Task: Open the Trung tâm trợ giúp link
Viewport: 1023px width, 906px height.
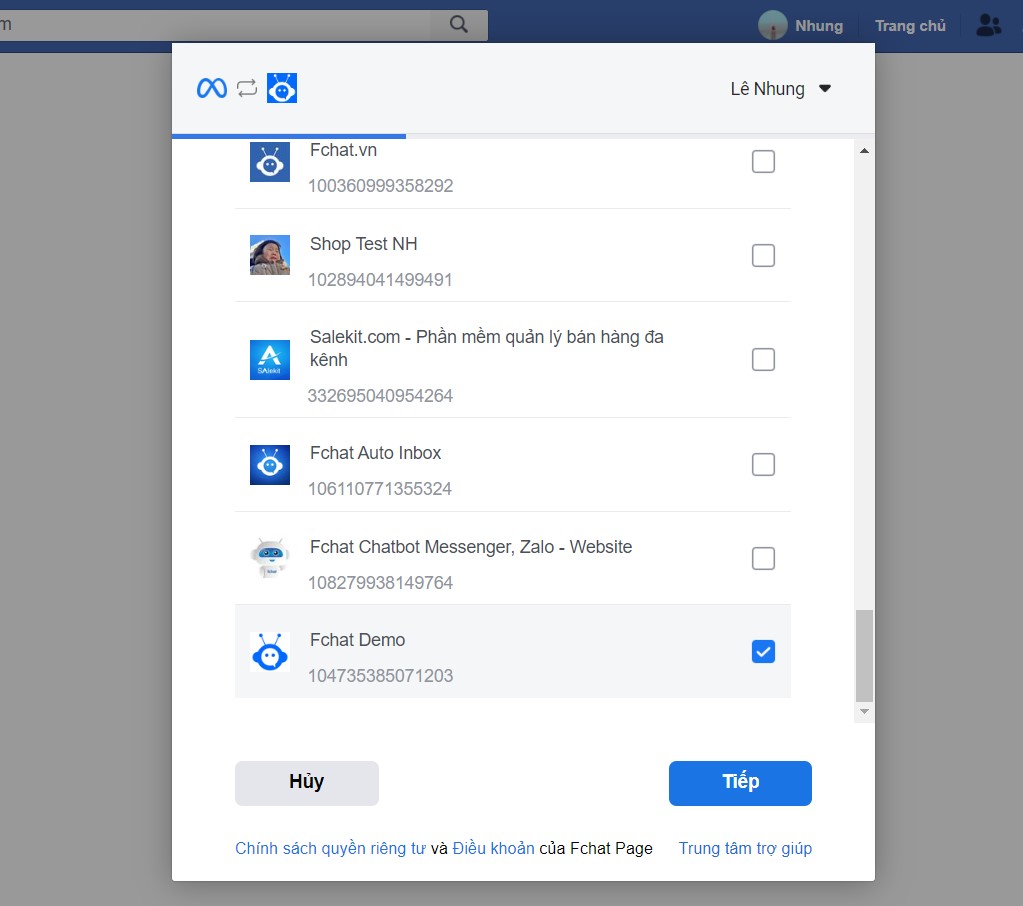Action: [x=745, y=849]
